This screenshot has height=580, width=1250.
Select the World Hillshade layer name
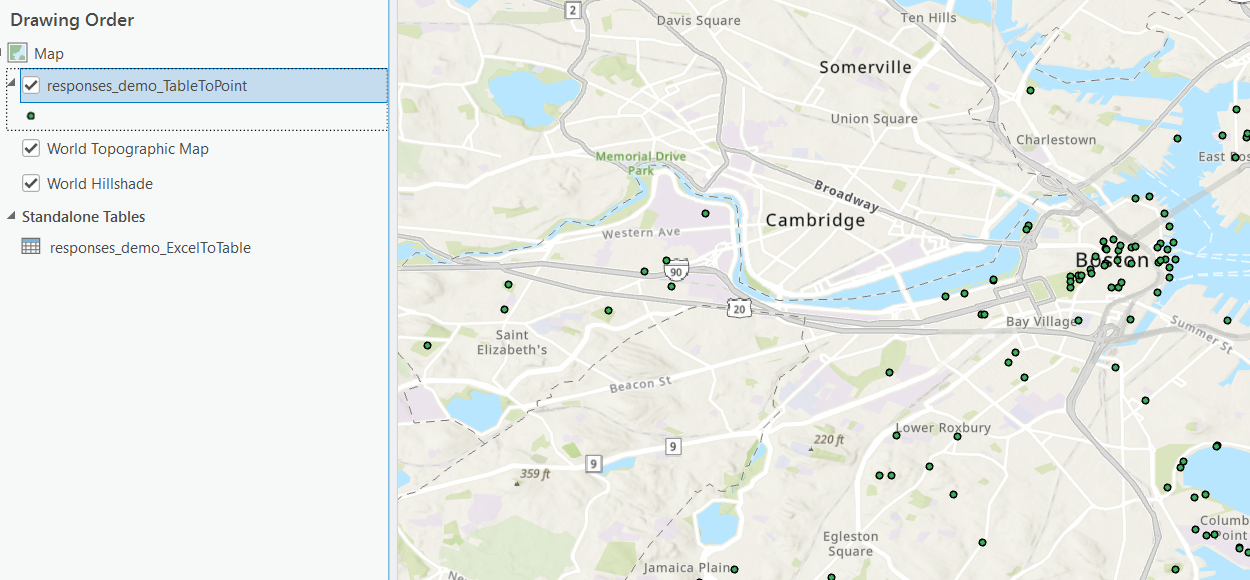[100, 184]
